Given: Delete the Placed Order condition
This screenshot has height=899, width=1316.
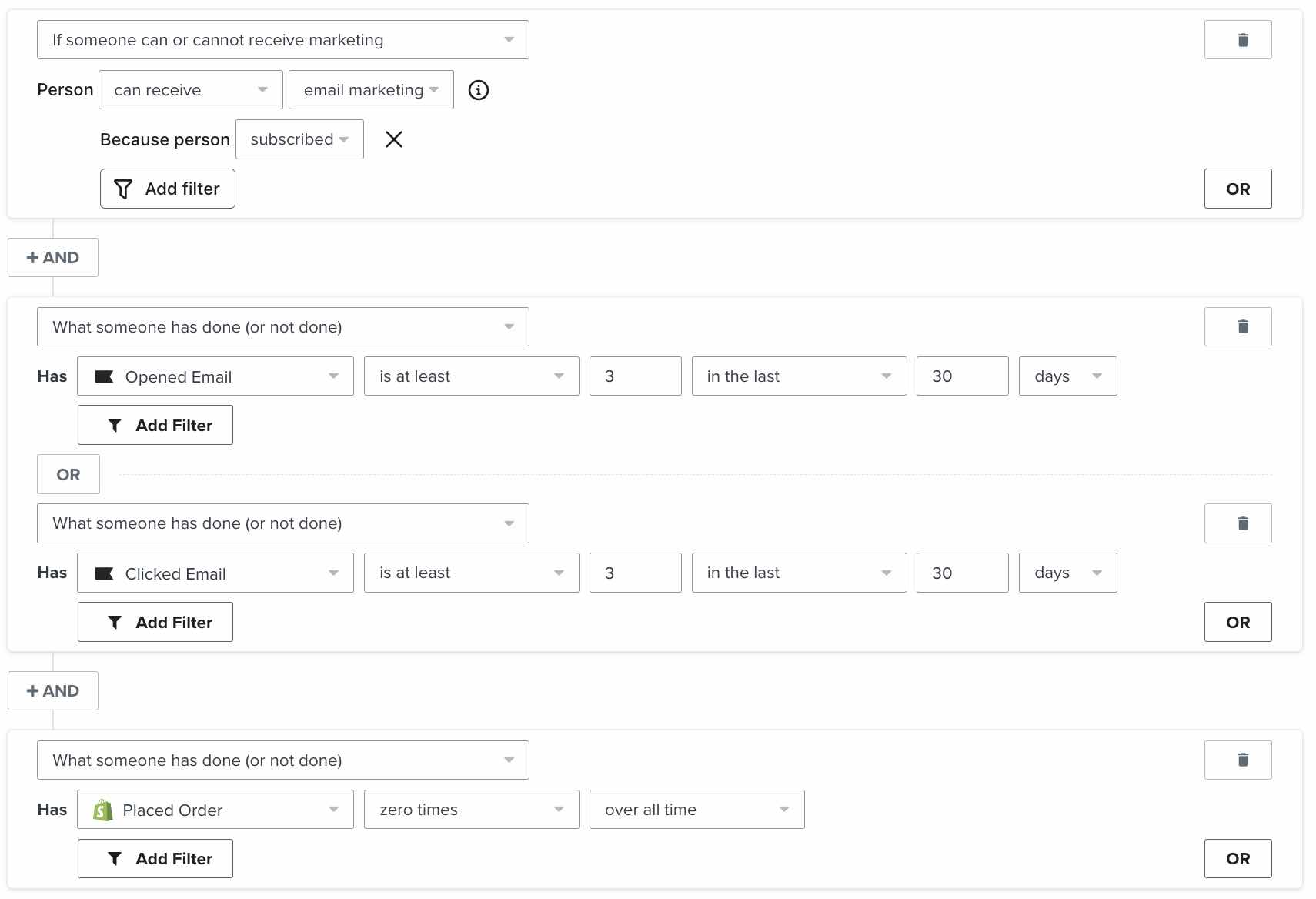Looking at the screenshot, I should tap(1238, 760).
